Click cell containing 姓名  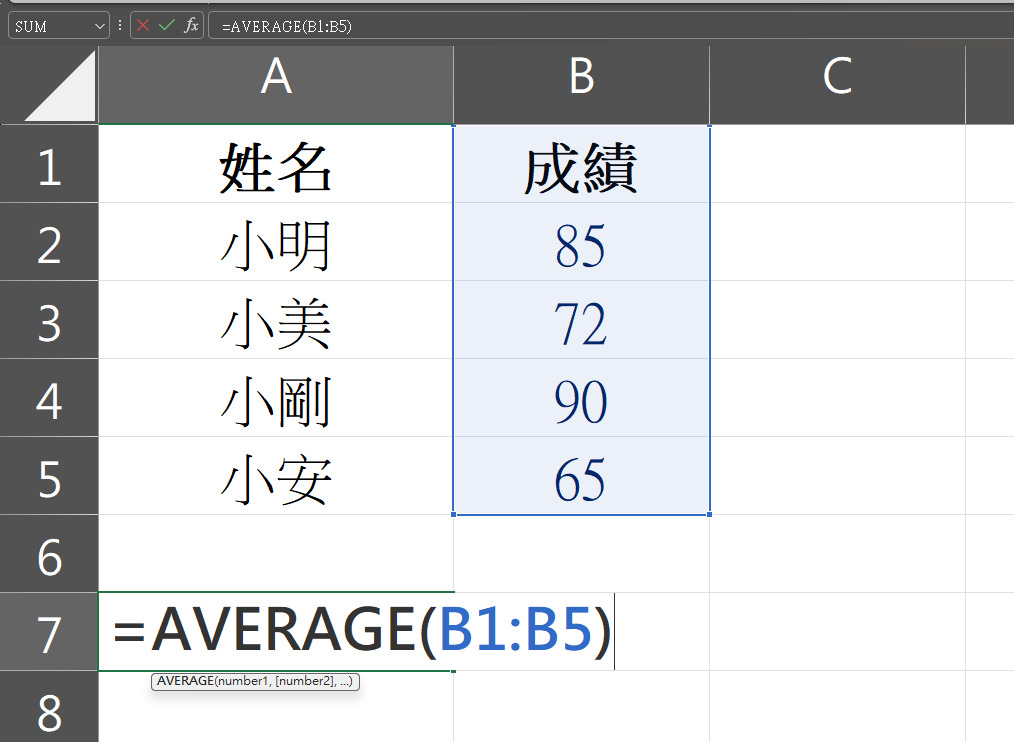[x=276, y=164]
